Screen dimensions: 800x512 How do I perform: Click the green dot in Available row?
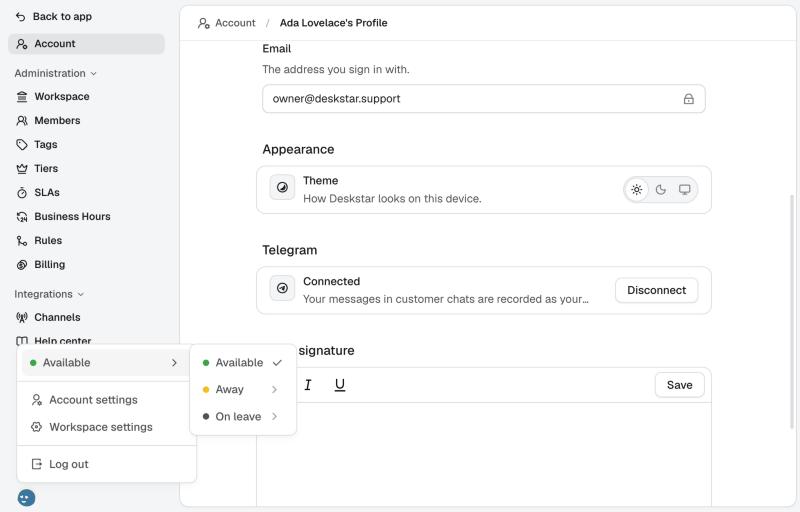pyautogui.click(x=33, y=363)
